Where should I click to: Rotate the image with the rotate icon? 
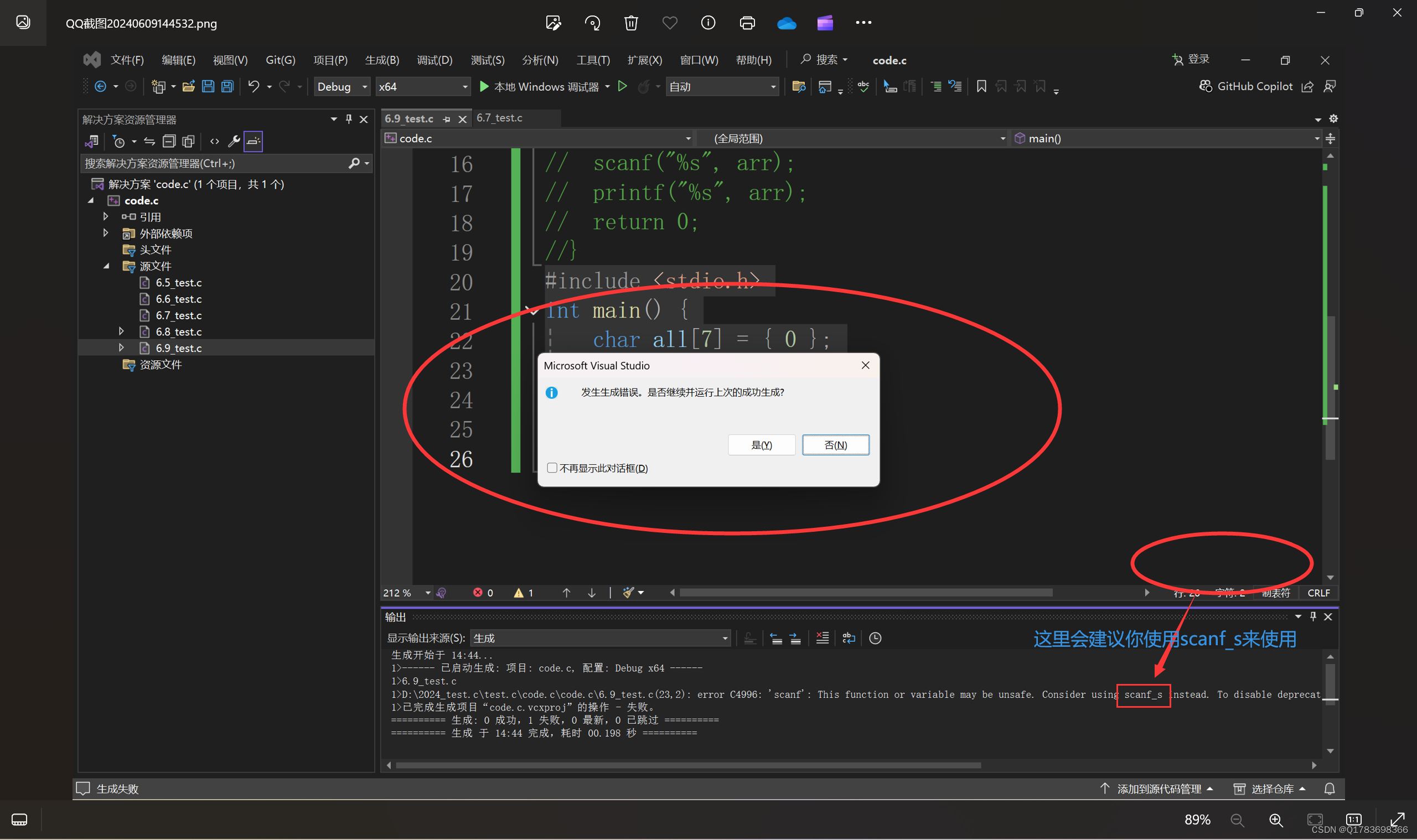click(592, 23)
